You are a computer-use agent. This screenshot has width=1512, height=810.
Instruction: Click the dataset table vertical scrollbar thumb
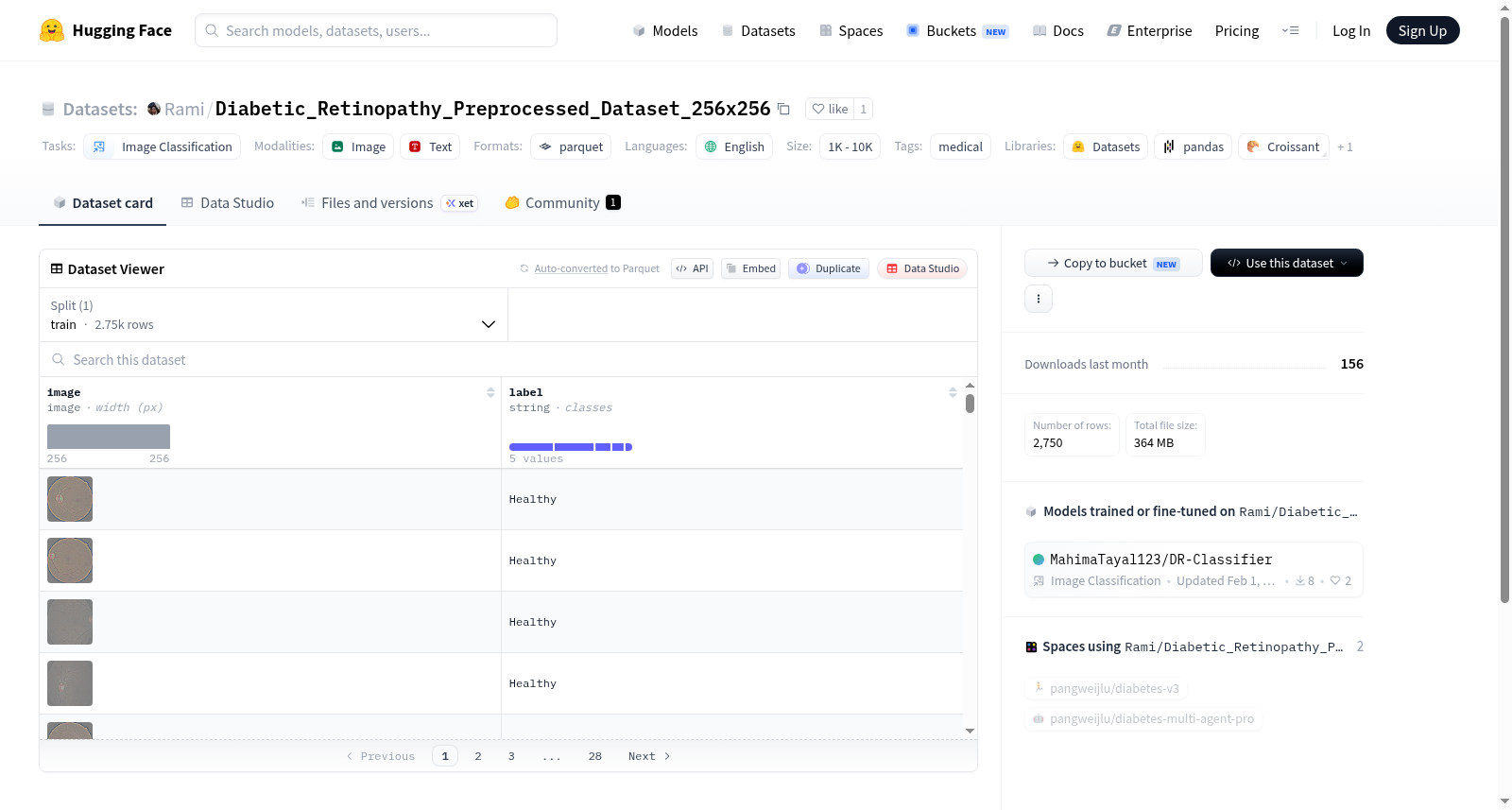[970, 404]
